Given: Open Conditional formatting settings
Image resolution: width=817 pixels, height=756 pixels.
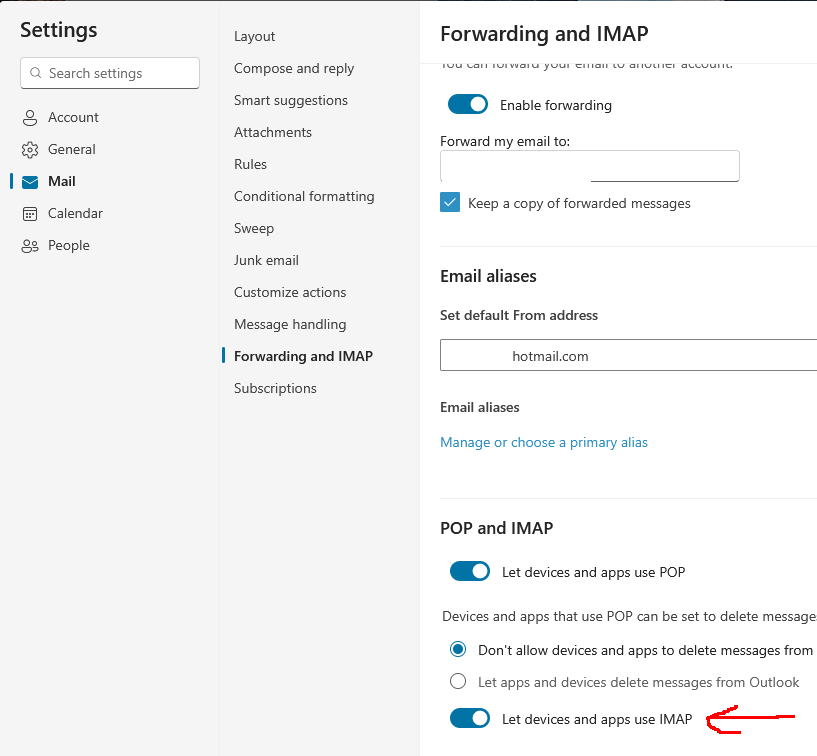Looking at the screenshot, I should tap(304, 196).
